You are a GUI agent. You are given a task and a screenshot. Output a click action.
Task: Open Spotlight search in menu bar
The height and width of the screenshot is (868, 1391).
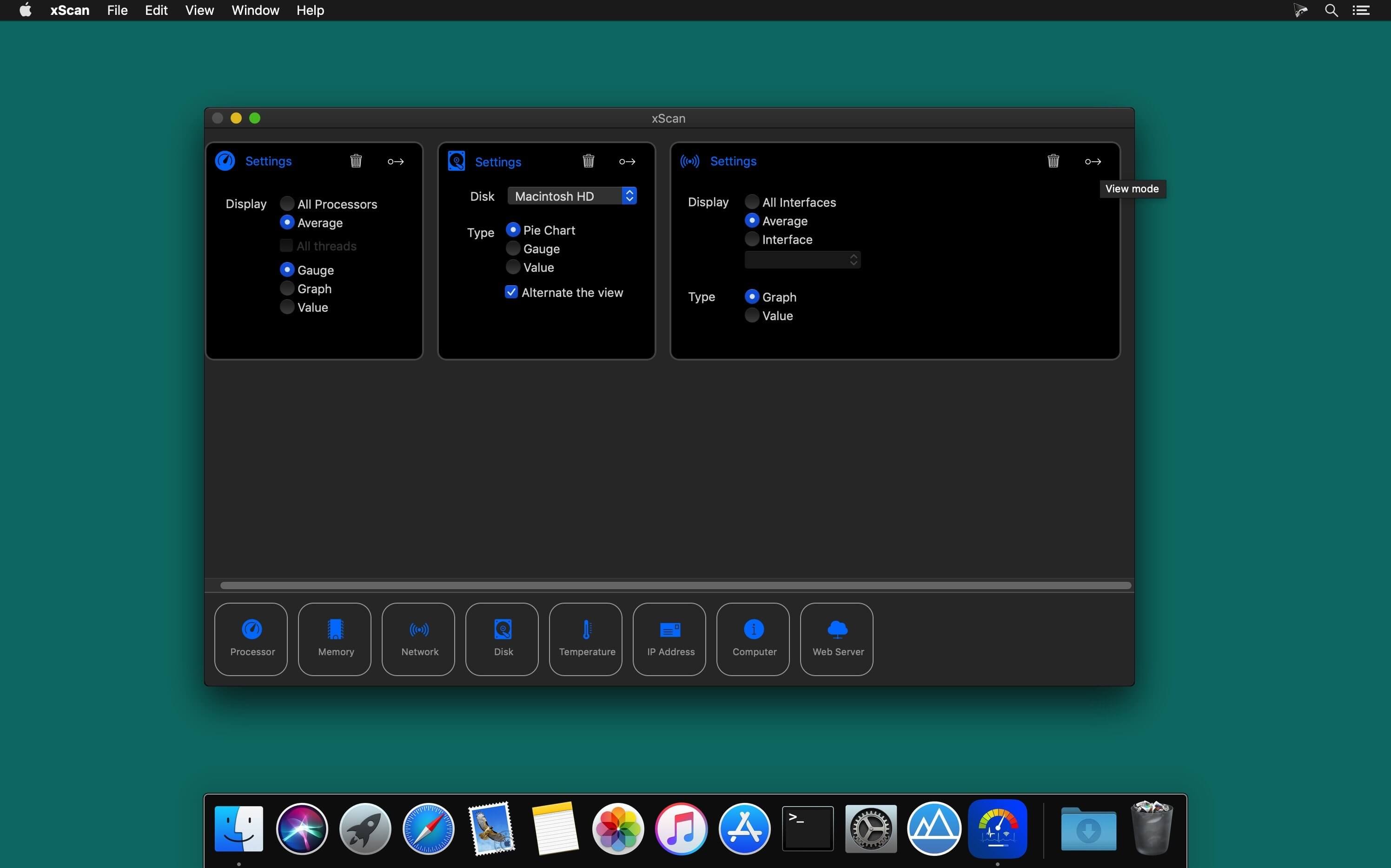[1331, 10]
